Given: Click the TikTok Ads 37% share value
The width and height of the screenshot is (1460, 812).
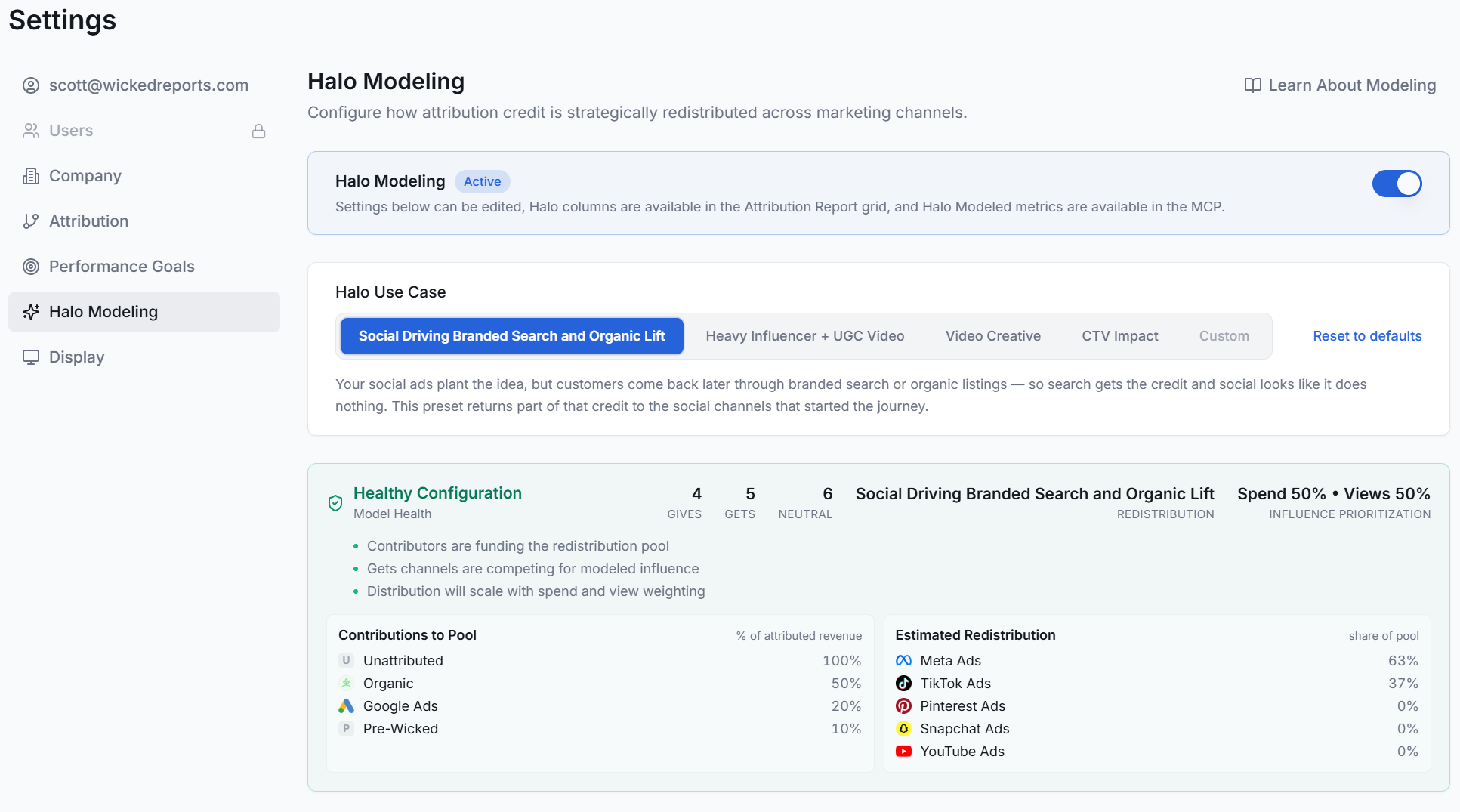Looking at the screenshot, I should pos(1403,684).
